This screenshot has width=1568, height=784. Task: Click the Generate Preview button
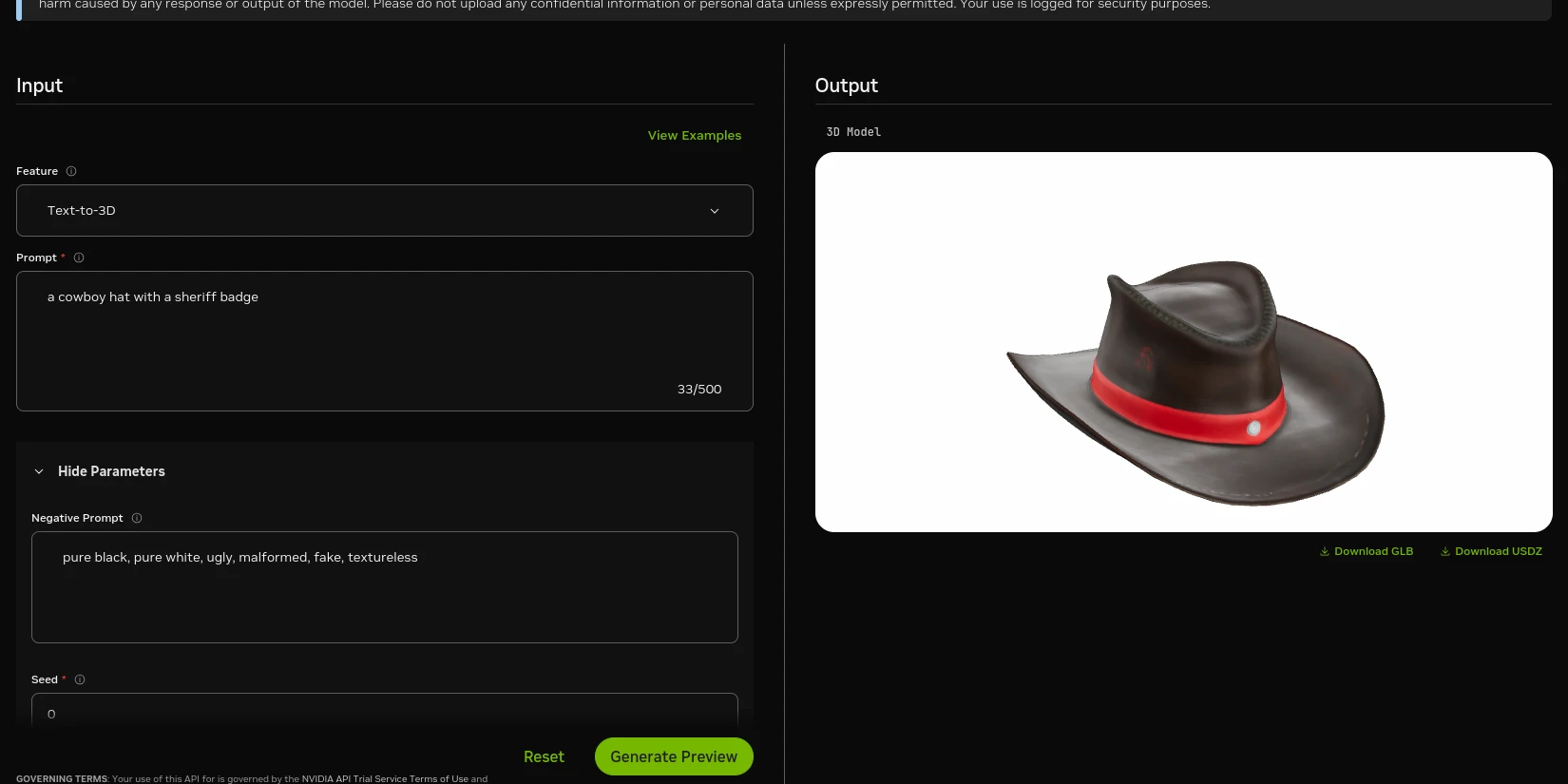674,756
